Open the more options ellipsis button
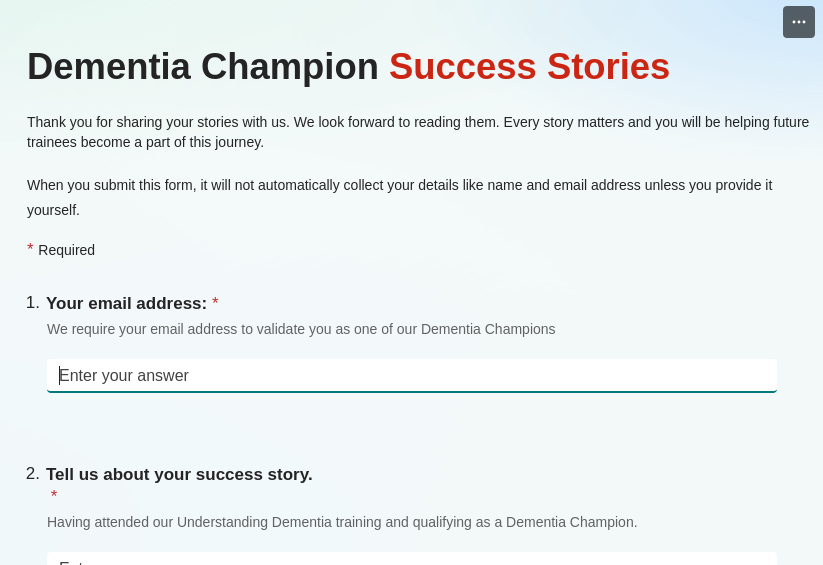The image size is (823, 565). click(x=798, y=22)
